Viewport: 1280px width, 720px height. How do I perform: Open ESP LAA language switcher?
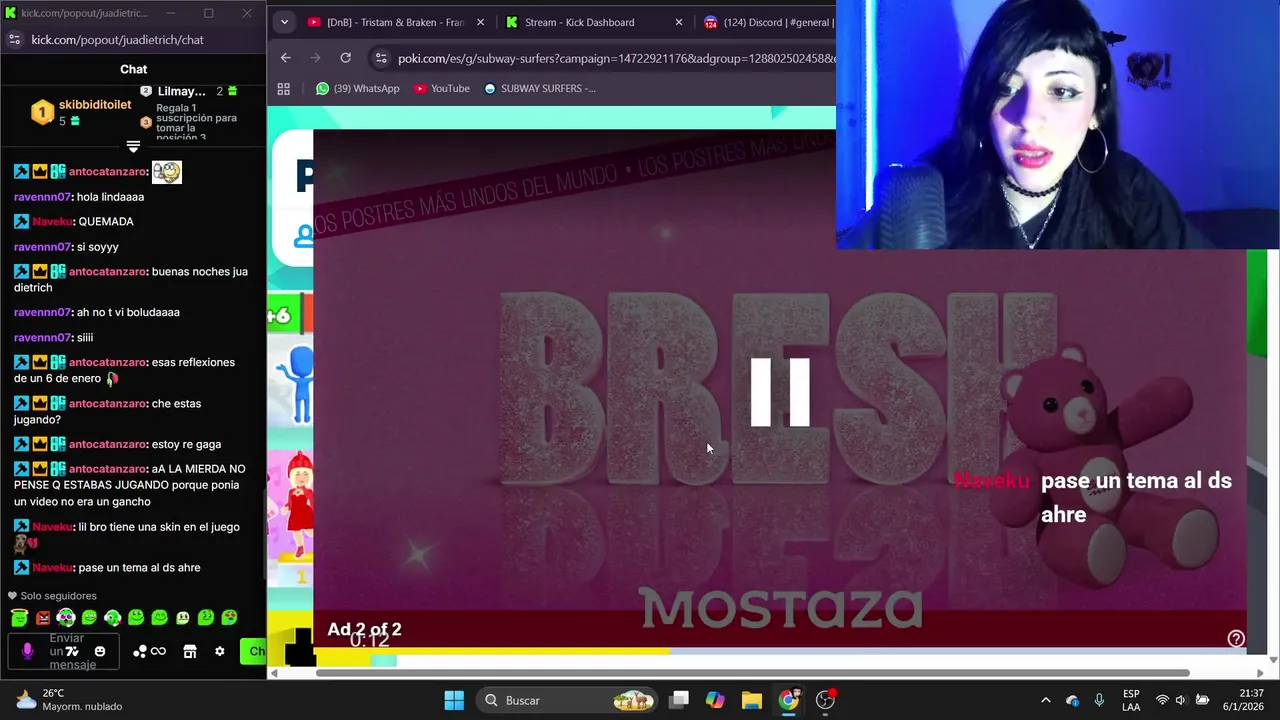pyautogui.click(x=1131, y=700)
